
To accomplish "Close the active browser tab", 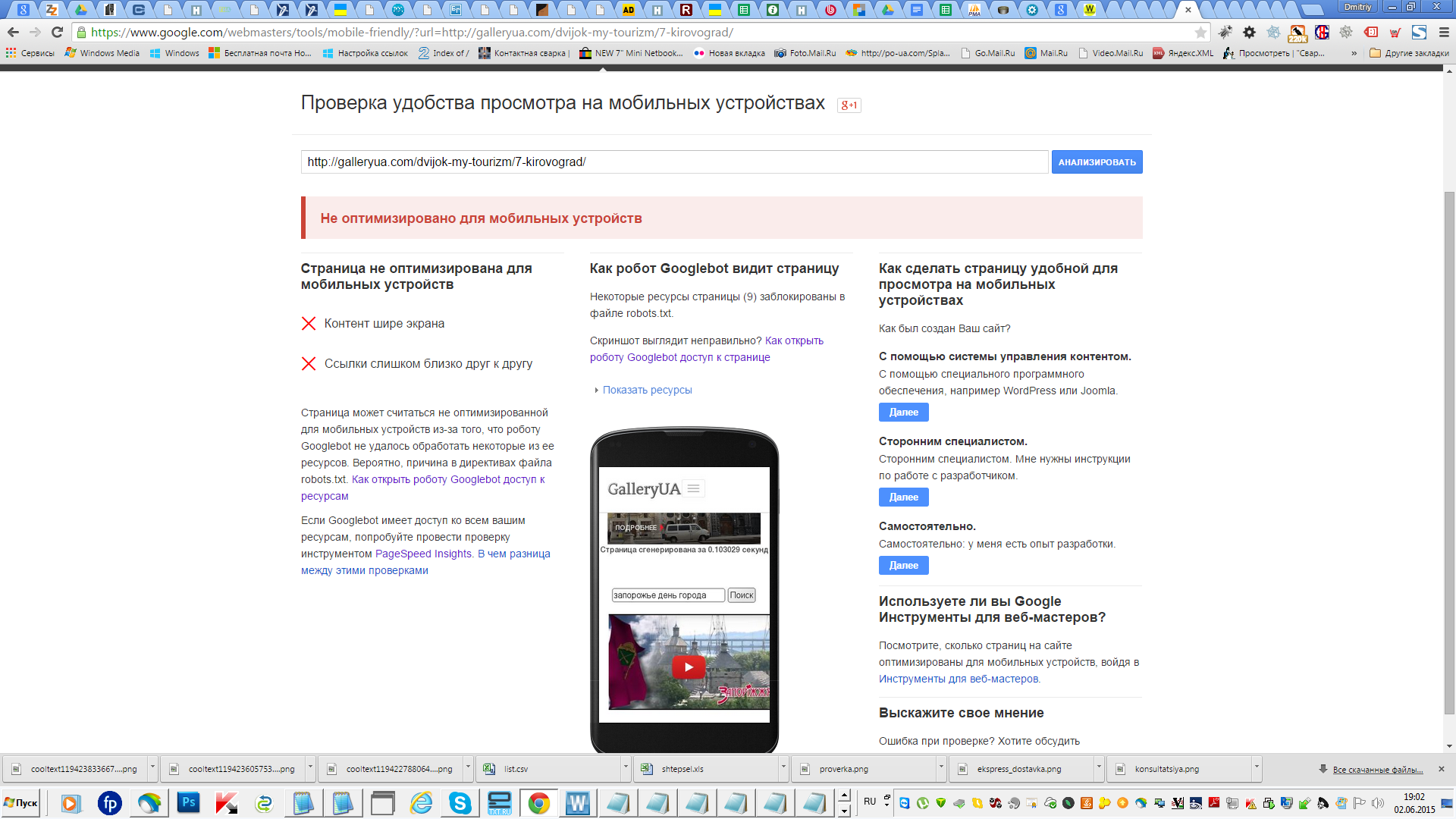I will (x=1188, y=10).
